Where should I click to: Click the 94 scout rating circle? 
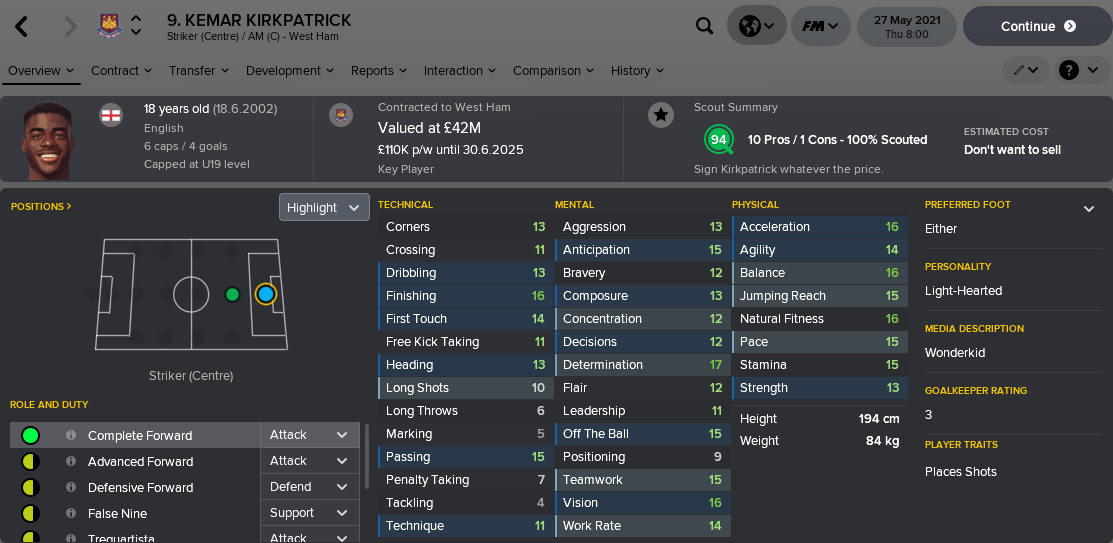718,139
